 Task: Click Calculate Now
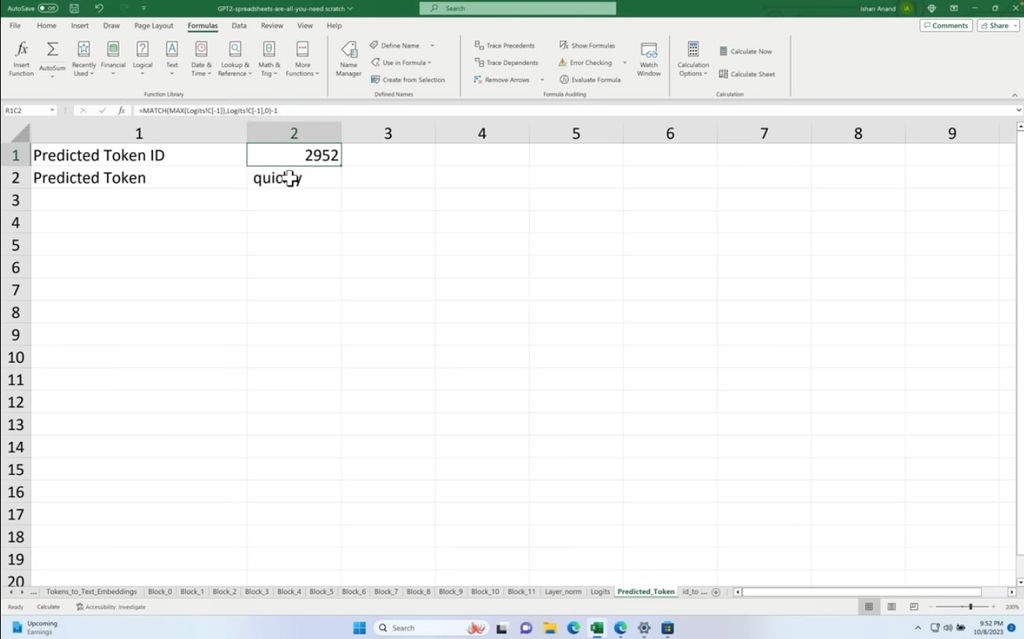748,50
